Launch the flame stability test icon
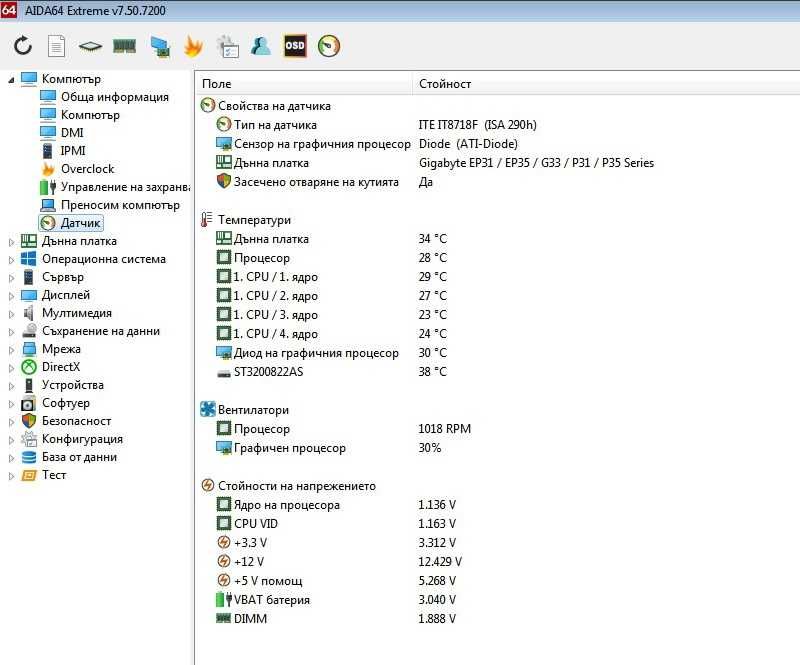 pyautogui.click(x=194, y=46)
